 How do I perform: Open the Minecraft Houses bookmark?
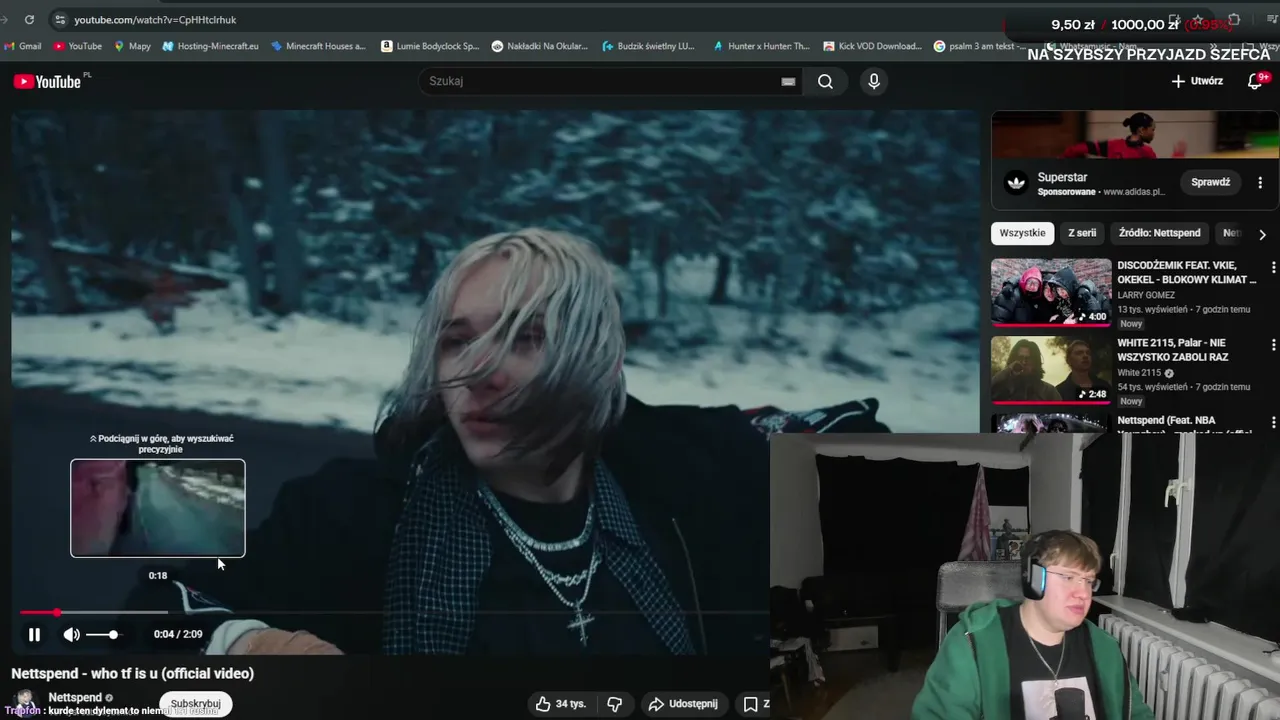coord(318,46)
